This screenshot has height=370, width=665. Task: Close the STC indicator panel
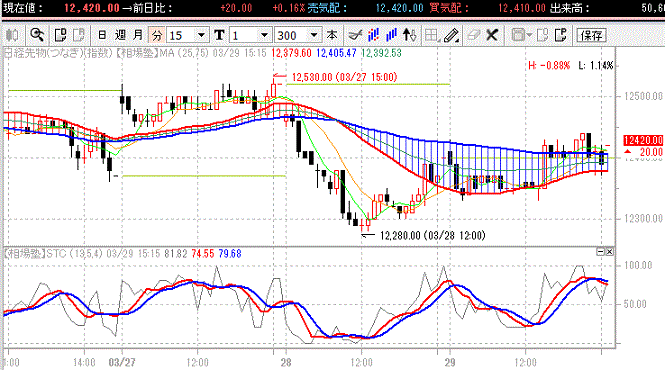click(609, 252)
